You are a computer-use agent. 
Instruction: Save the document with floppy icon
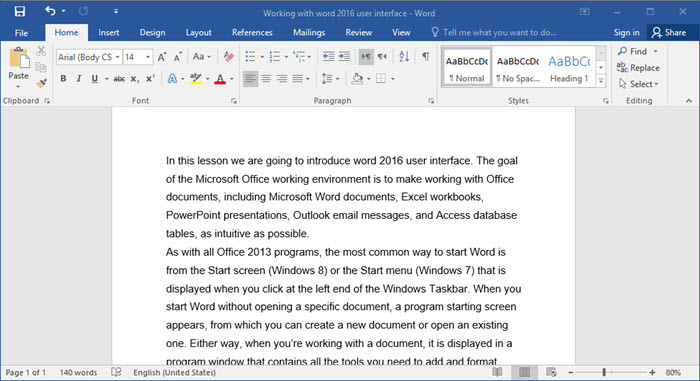(20, 11)
